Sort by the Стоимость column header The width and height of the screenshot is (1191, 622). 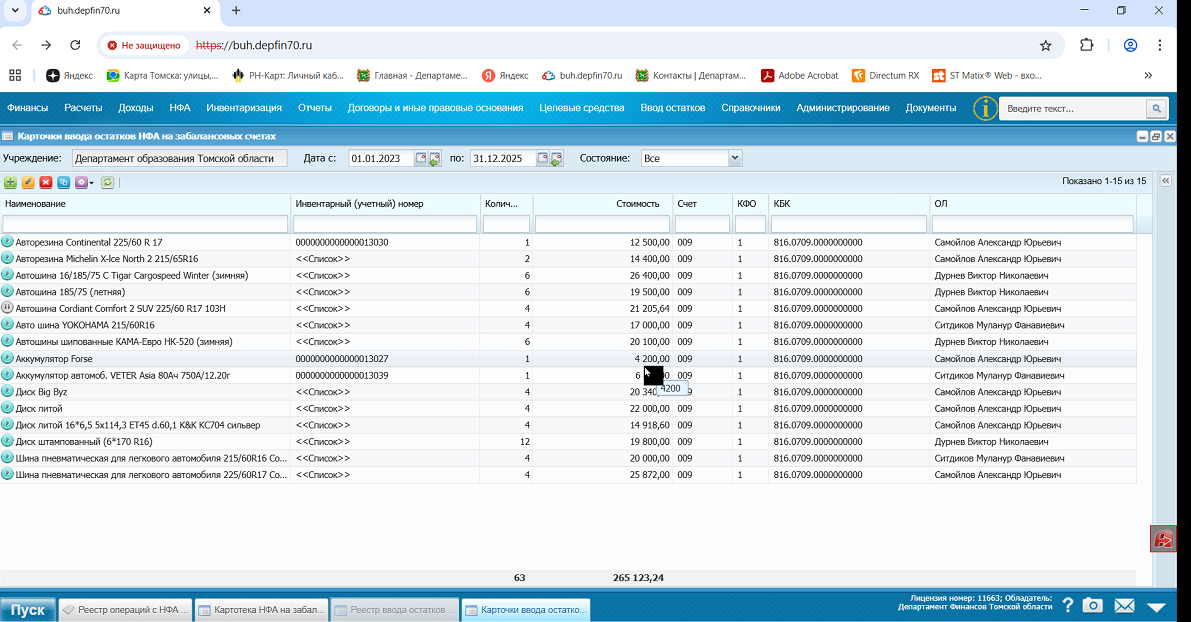coord(603,204)
